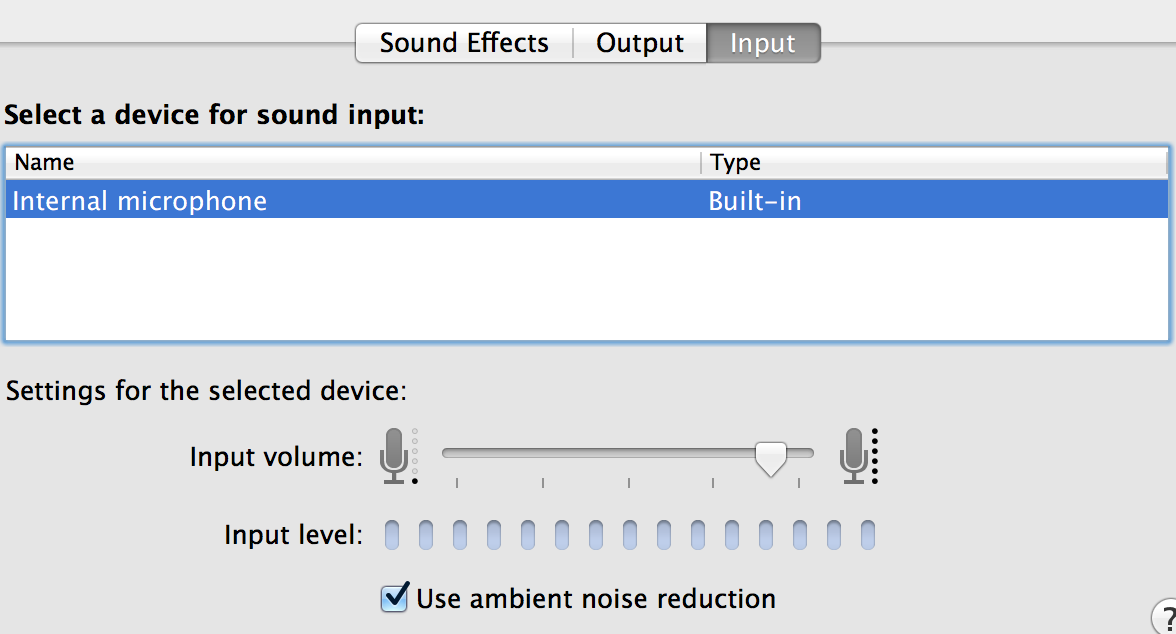Click the middle Input level indicator bar
The image size is (1176, 634).
[630, 535]
